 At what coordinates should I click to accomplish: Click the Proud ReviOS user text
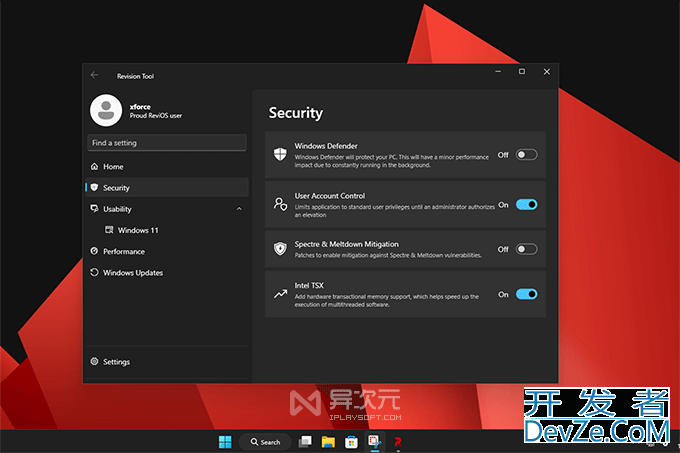click(x=156, y=116)
